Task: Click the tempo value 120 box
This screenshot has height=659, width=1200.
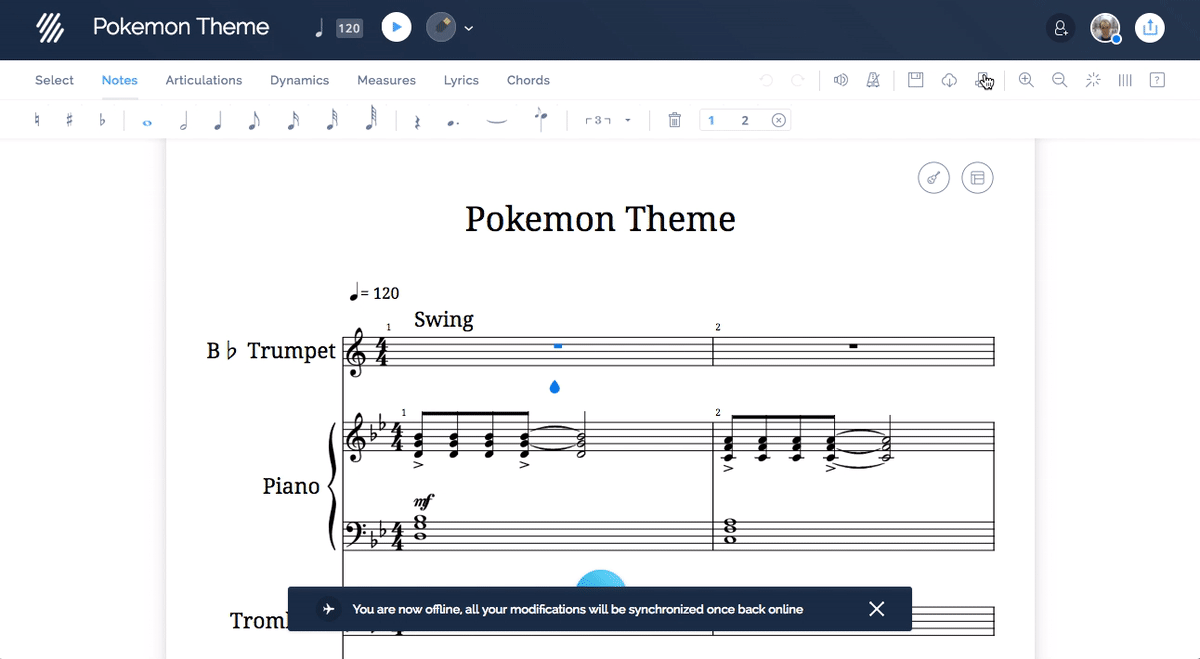Action: point(349,28)
